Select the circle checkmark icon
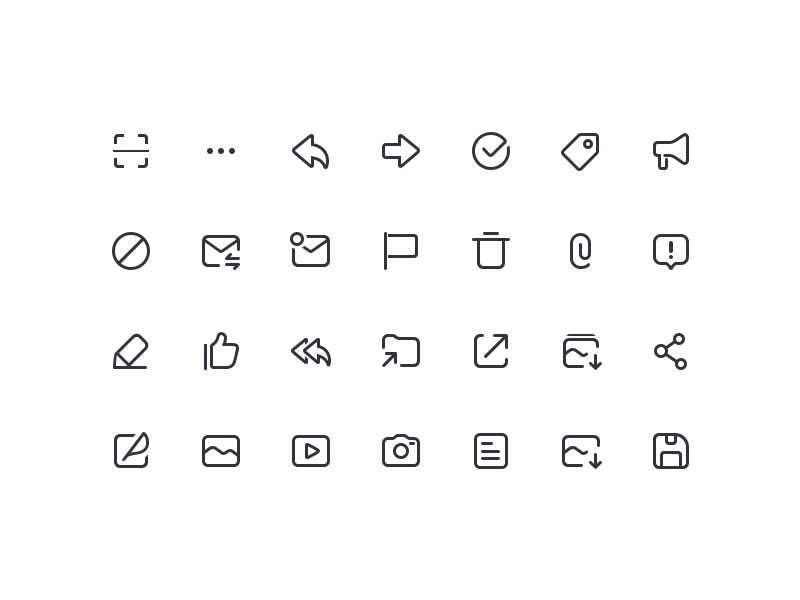Viewport: 800px width, 600px height. coord(491,151)
